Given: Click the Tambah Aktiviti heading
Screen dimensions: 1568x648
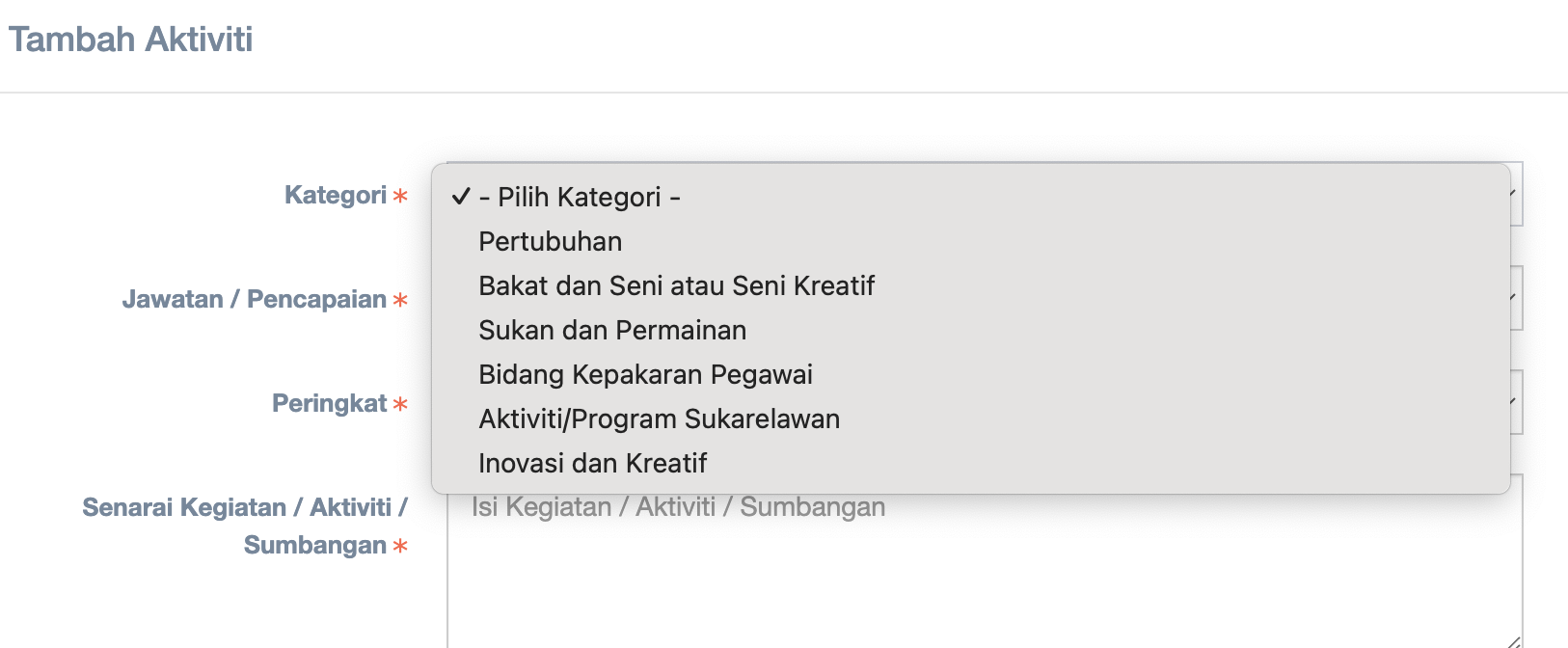Looking at the screenshot, I should 130,40.
